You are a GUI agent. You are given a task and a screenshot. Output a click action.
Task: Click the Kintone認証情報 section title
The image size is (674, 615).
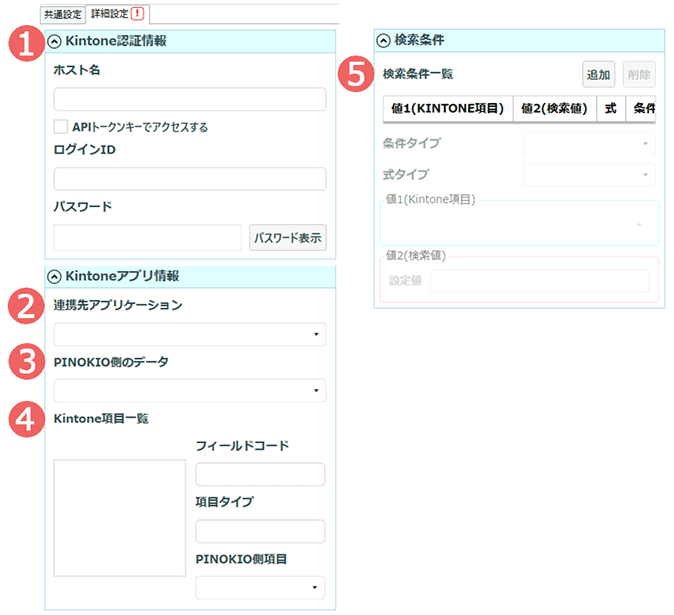pyautogui.click(x=116, y=41)
